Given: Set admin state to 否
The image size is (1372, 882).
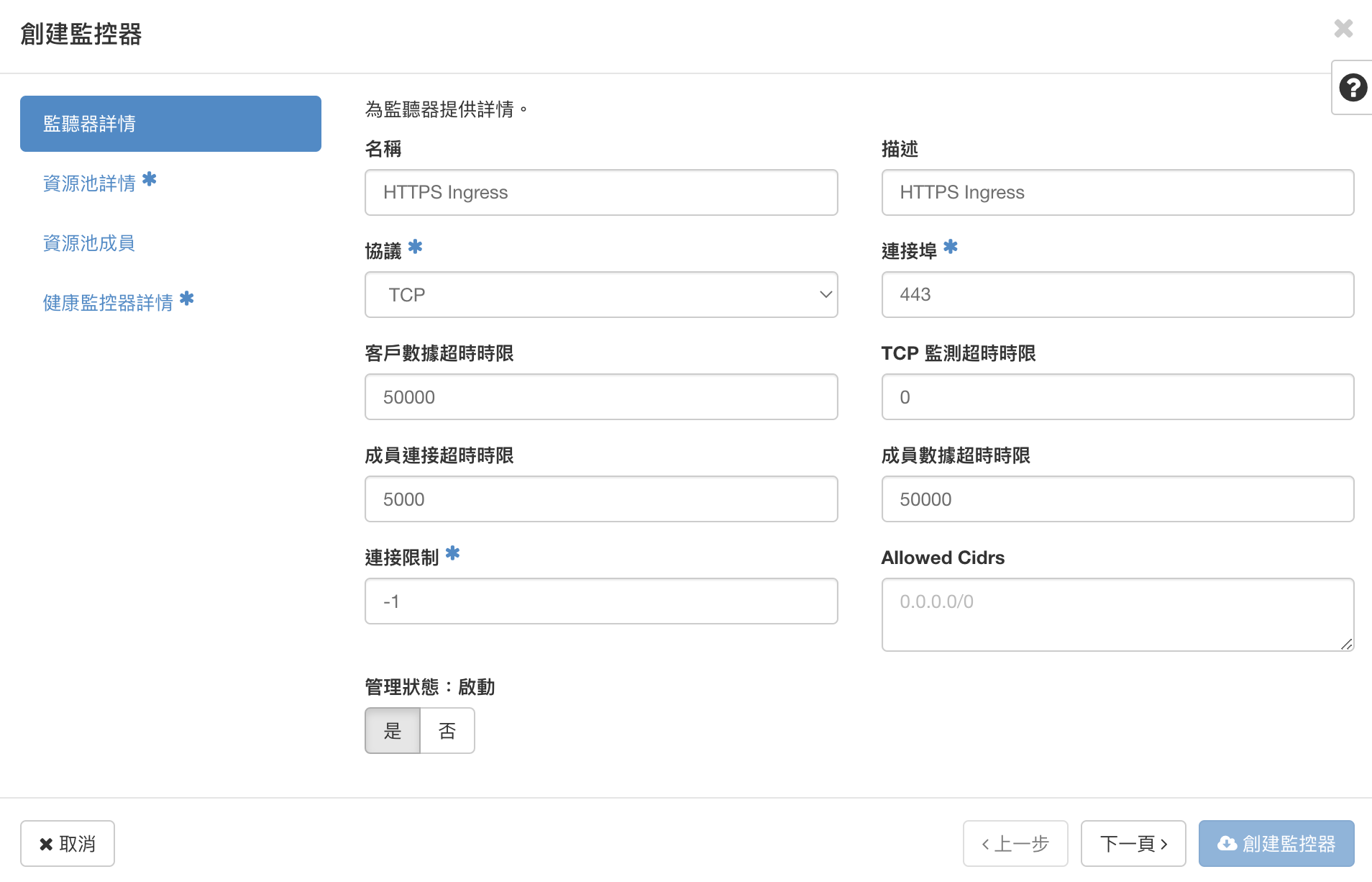Looking at the screenshot, I should coord(447,731).
